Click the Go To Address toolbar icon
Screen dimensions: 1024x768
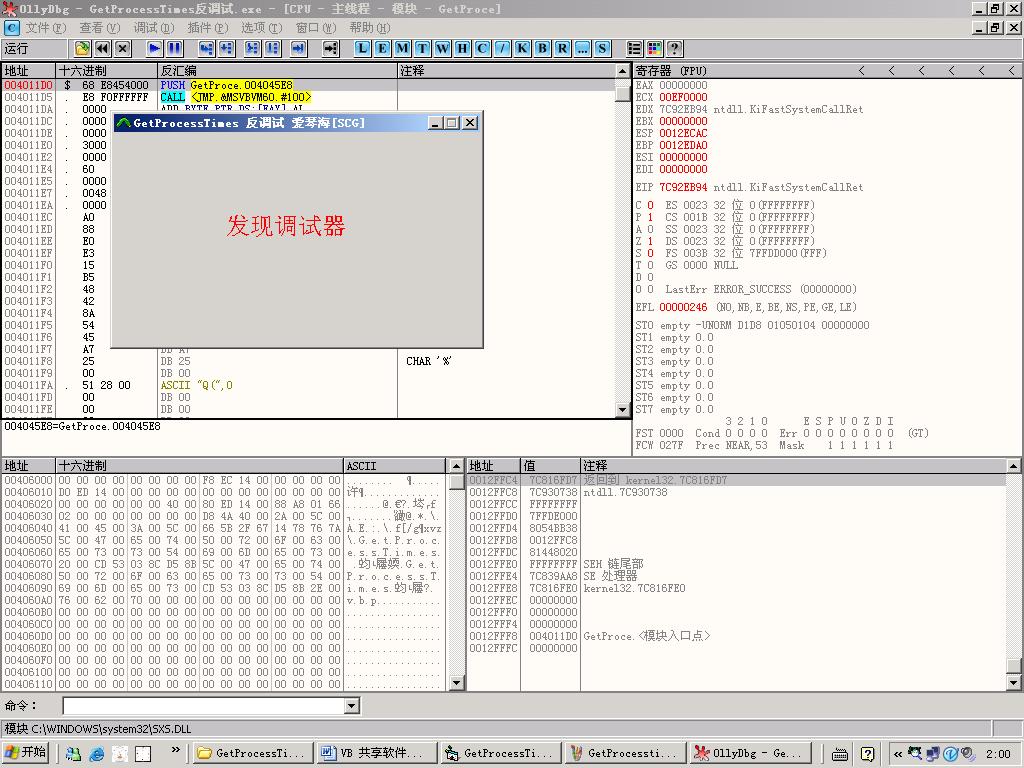(x=330, y=48)
